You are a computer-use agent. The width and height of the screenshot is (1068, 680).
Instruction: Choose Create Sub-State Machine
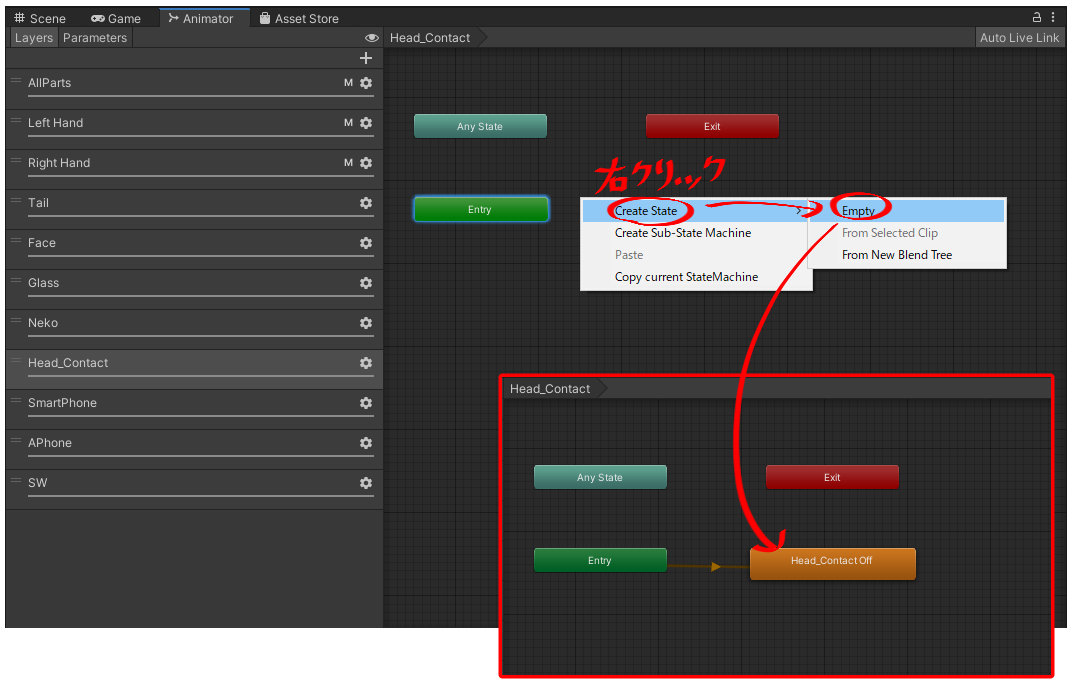pyautogui.click(x=683, y=233)
